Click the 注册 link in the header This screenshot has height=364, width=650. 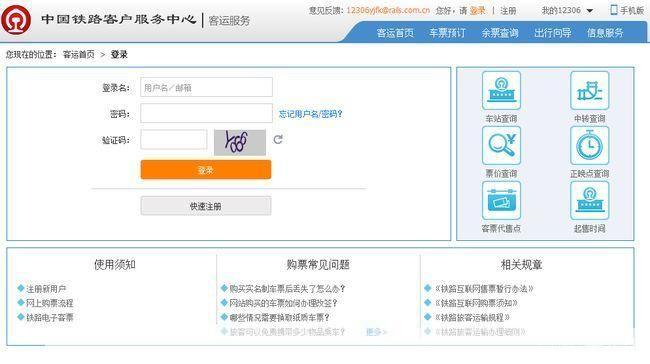(508, 11)
